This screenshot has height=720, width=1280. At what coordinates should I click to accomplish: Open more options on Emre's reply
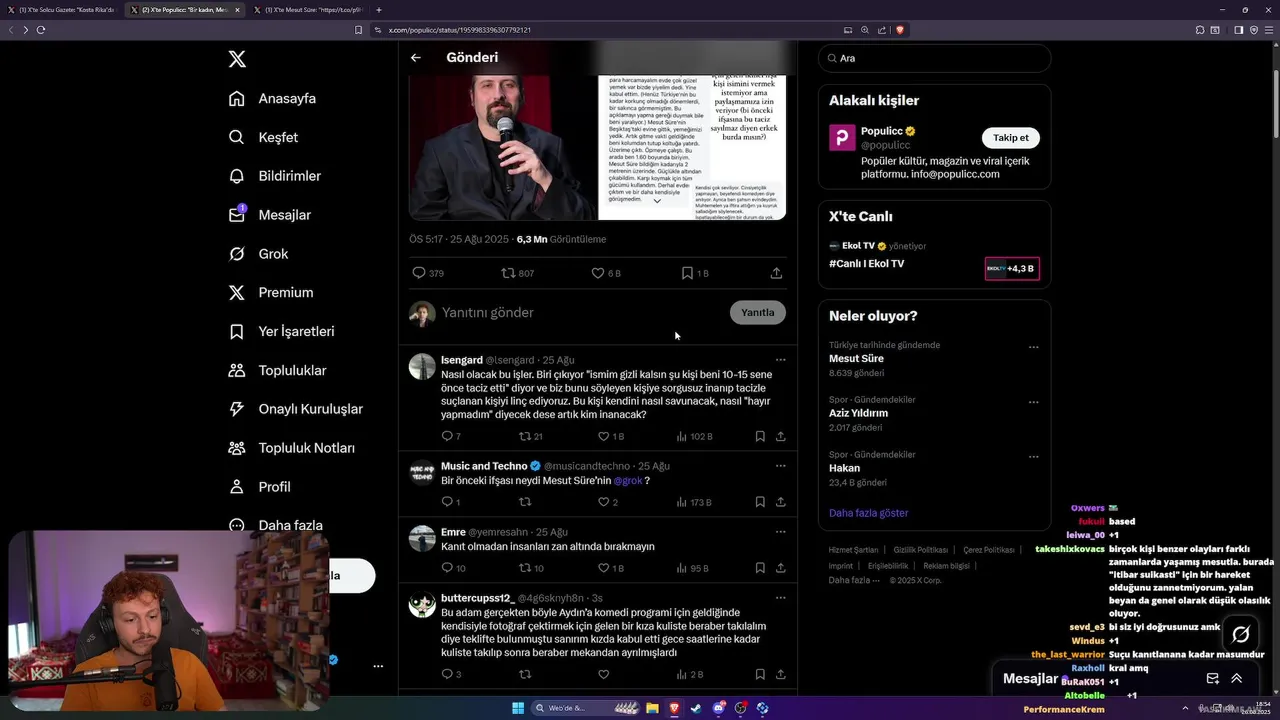point(781,532)
